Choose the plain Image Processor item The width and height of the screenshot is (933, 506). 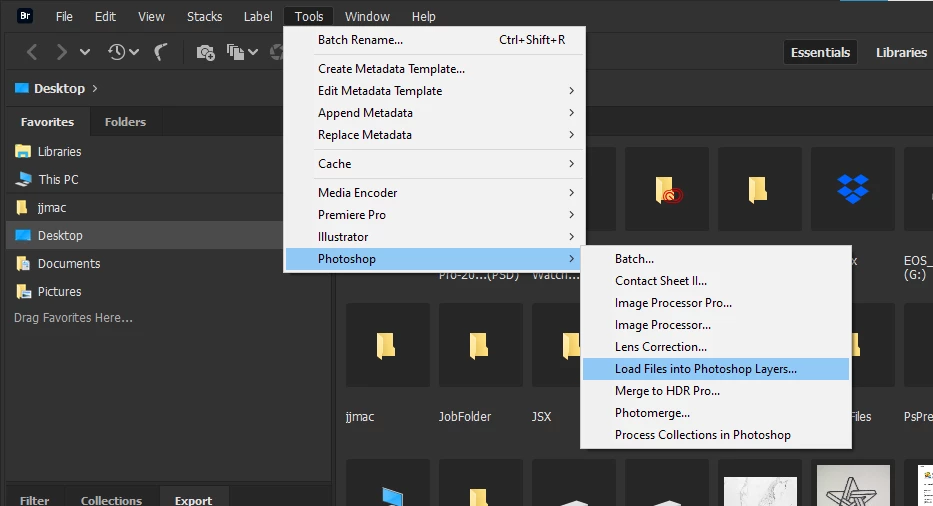click(x=716, y=325)
